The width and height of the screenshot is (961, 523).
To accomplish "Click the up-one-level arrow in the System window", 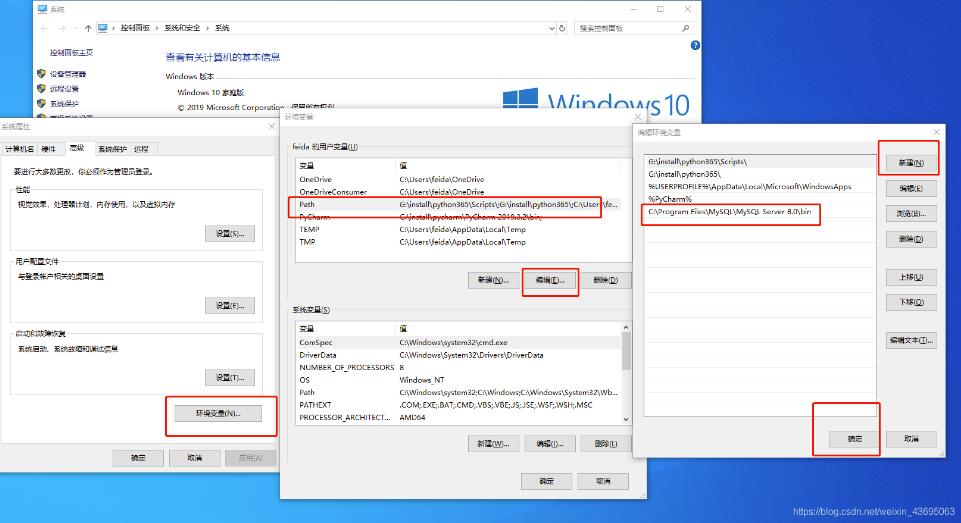I will 88,28.
